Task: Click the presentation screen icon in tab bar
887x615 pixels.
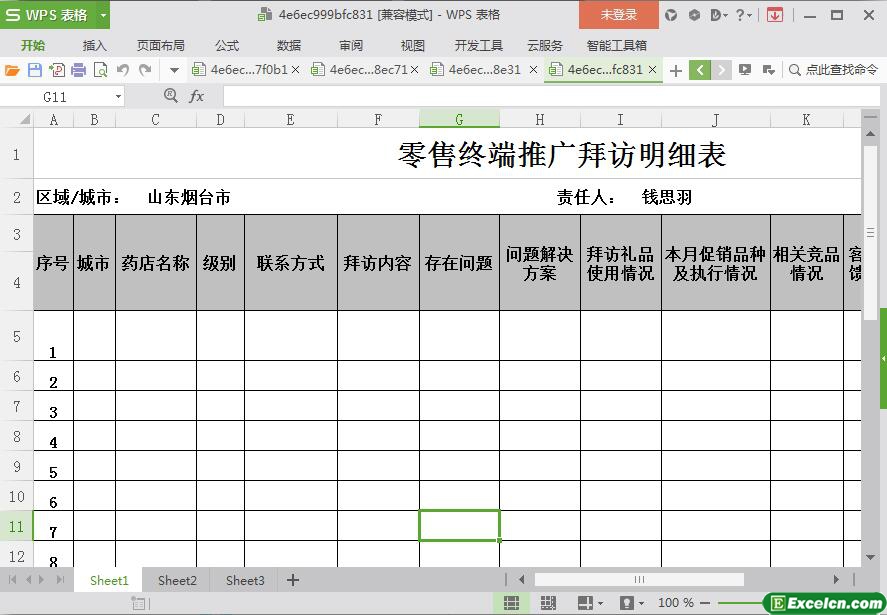Action: (745, 70)
